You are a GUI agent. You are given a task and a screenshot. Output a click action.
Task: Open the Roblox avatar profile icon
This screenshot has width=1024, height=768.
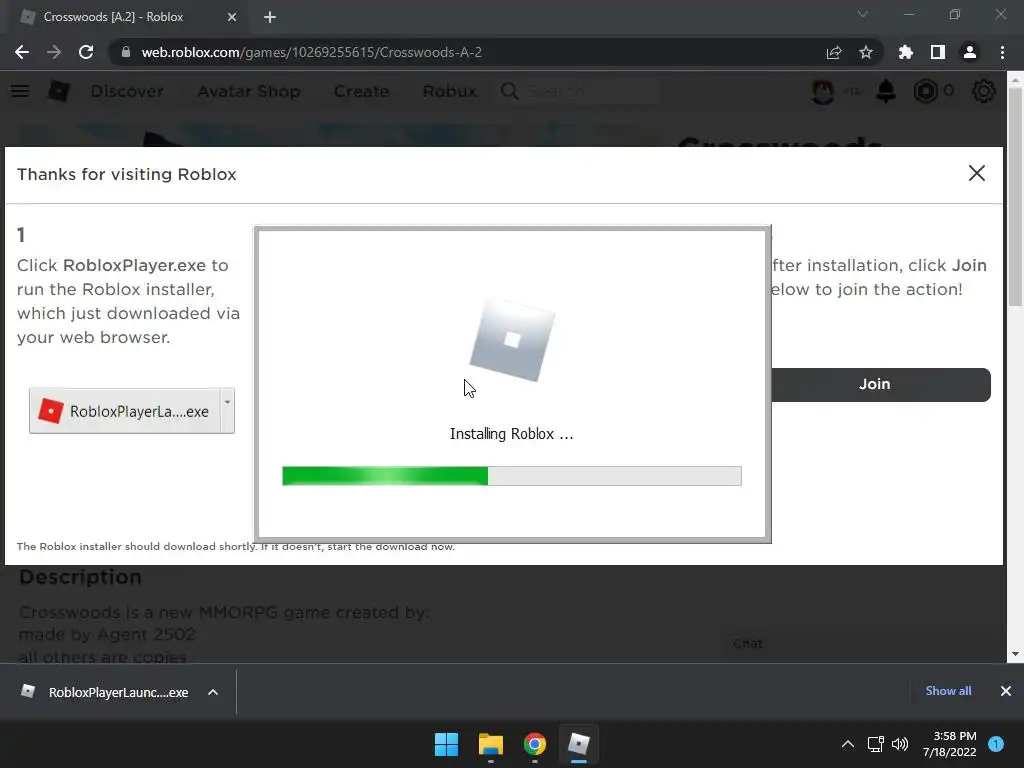[x=823, y=91]
